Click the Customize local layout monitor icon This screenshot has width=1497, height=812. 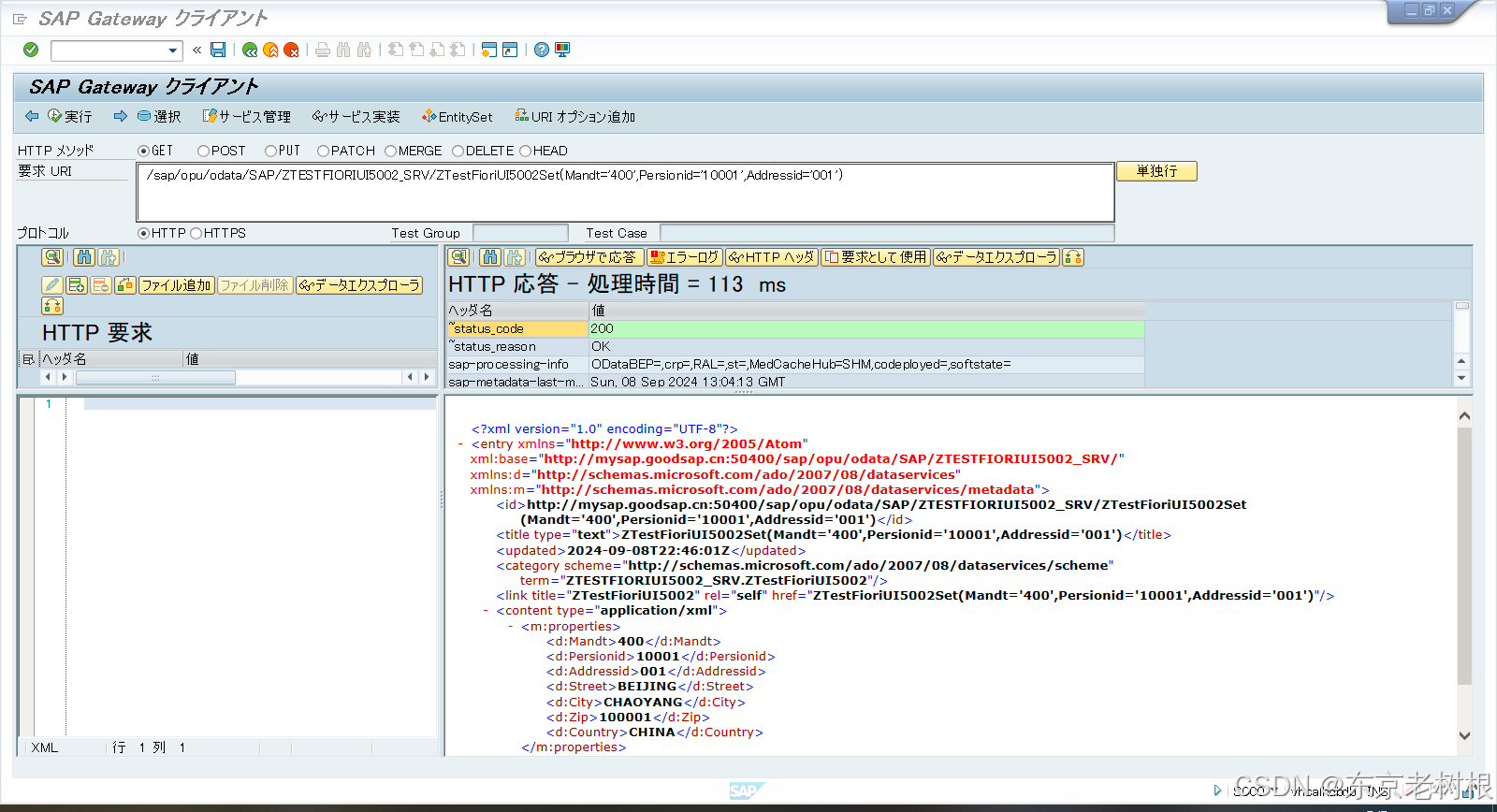(x=562, y=50)
